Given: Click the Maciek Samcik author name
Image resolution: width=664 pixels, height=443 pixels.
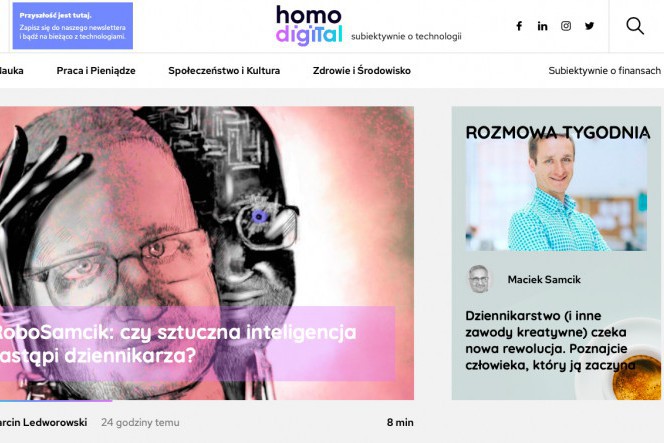Looking at the screenshot, I should 544,280.
